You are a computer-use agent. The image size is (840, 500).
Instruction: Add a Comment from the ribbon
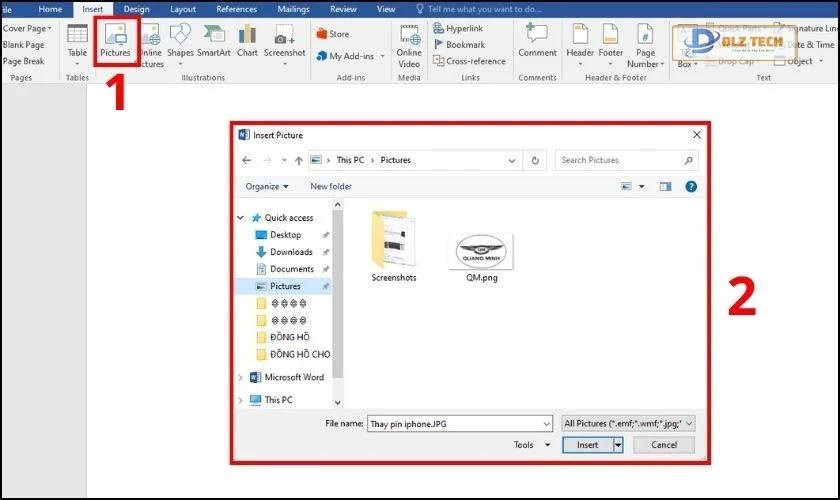pyautogui.click(x=537, y=40)
